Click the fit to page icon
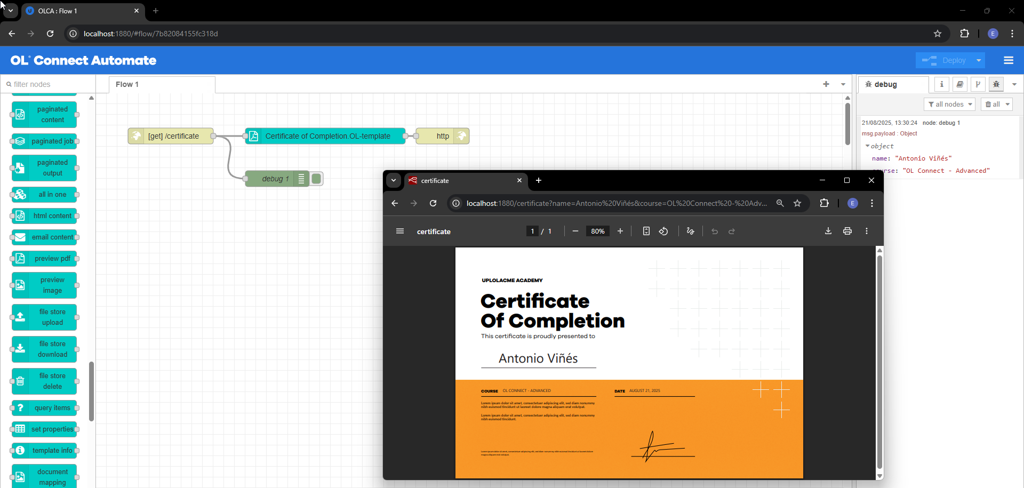The height and width of the screenshot is (488, 1024). (x=646, y=231)
